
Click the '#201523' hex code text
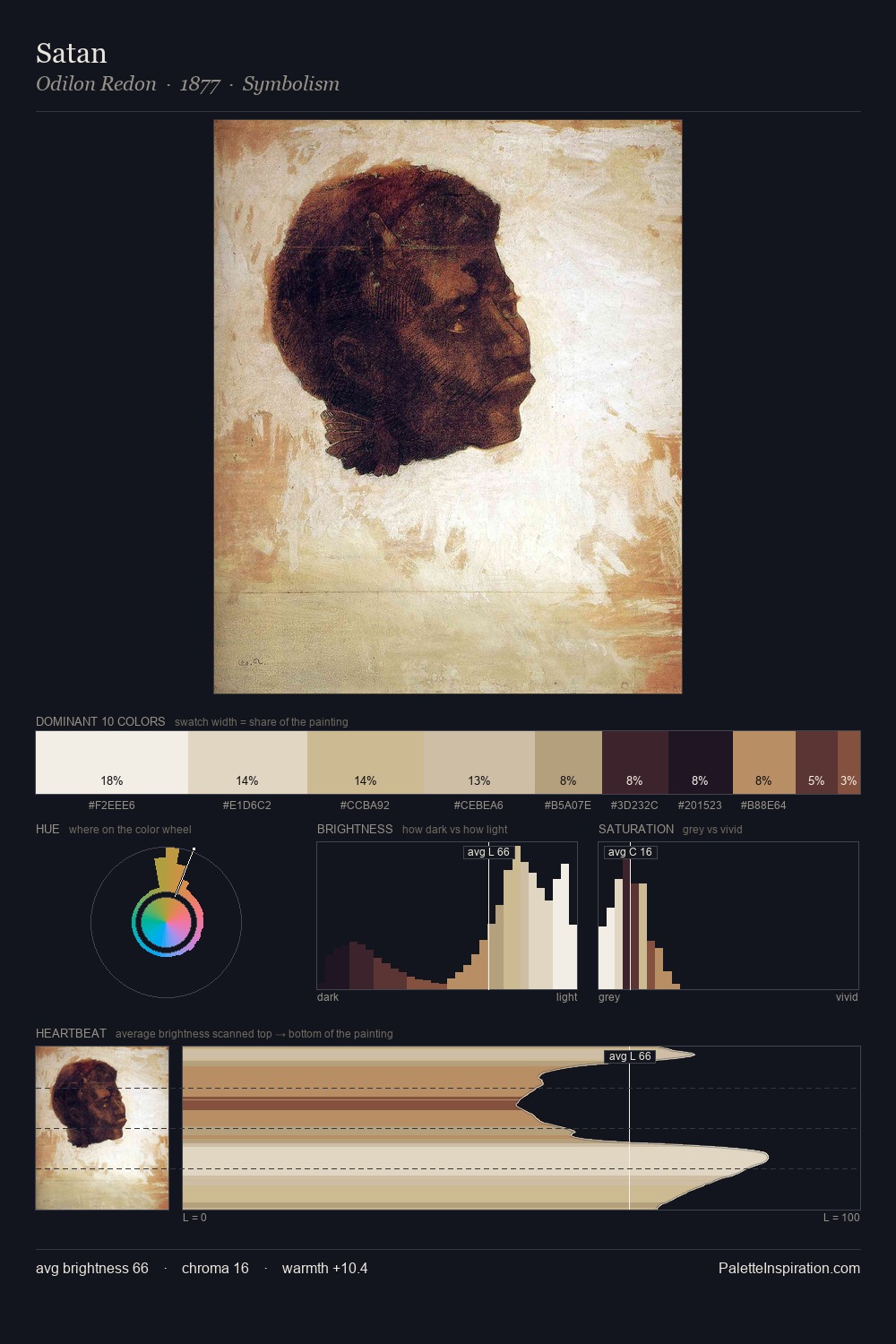point(700,806)
